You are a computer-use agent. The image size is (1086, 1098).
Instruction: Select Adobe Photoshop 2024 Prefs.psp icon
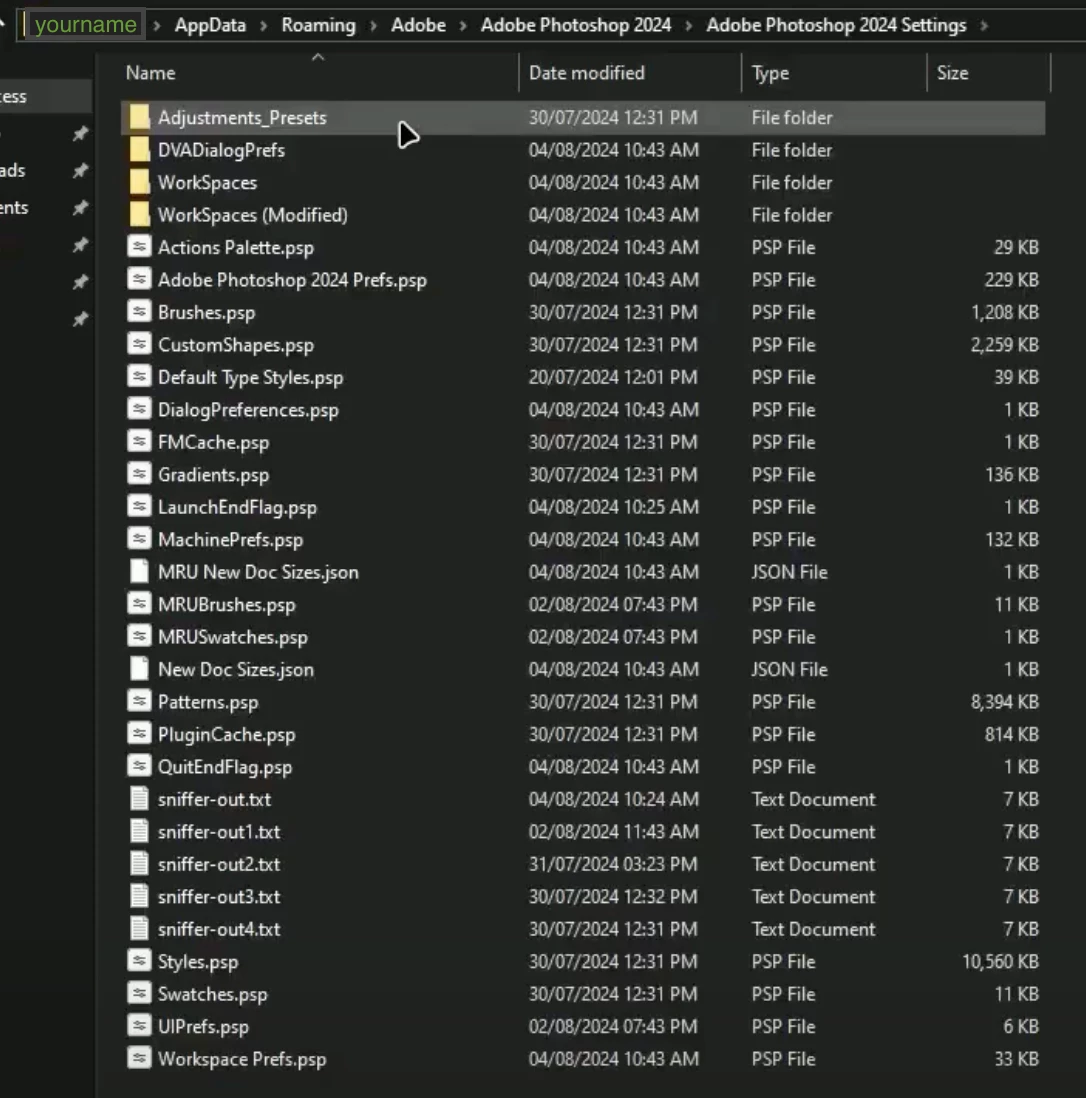139,279
